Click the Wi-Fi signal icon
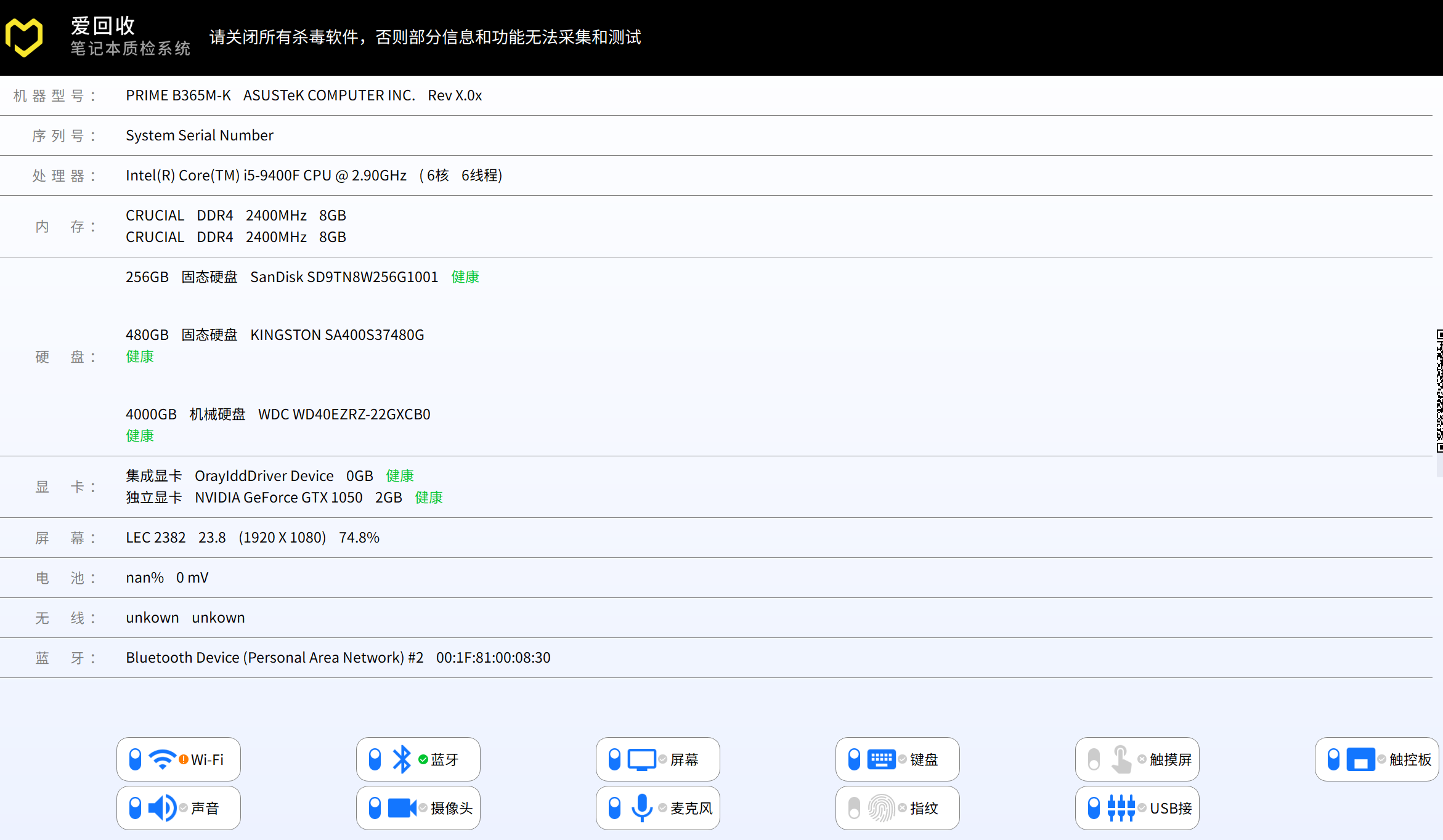The height and width of the screenshot is (840, 1443). tap(163, 759)
